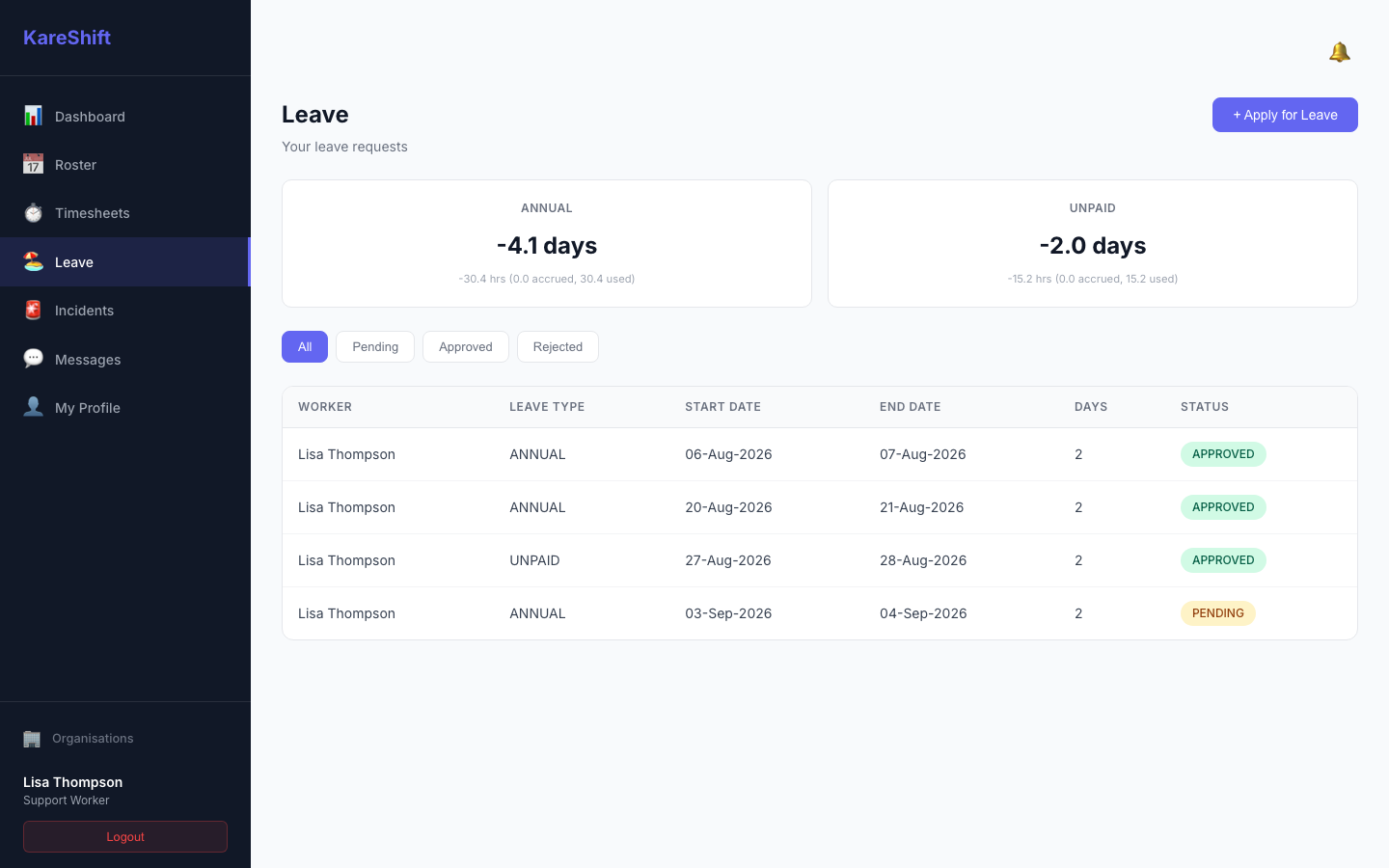
Task: Click the Status column header
Action: point(1205,407)
